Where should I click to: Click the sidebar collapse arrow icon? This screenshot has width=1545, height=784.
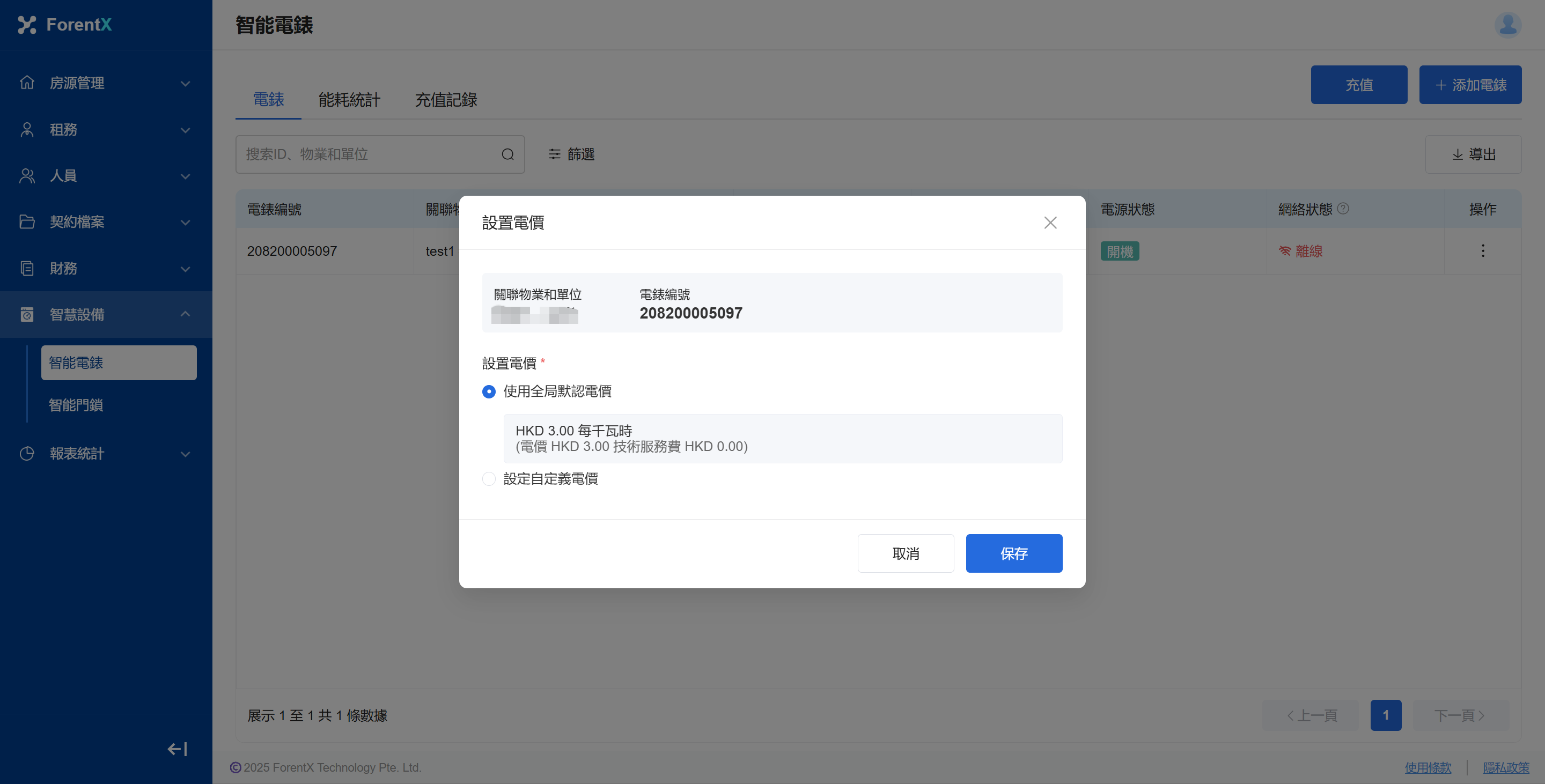[x=177, y=749]
